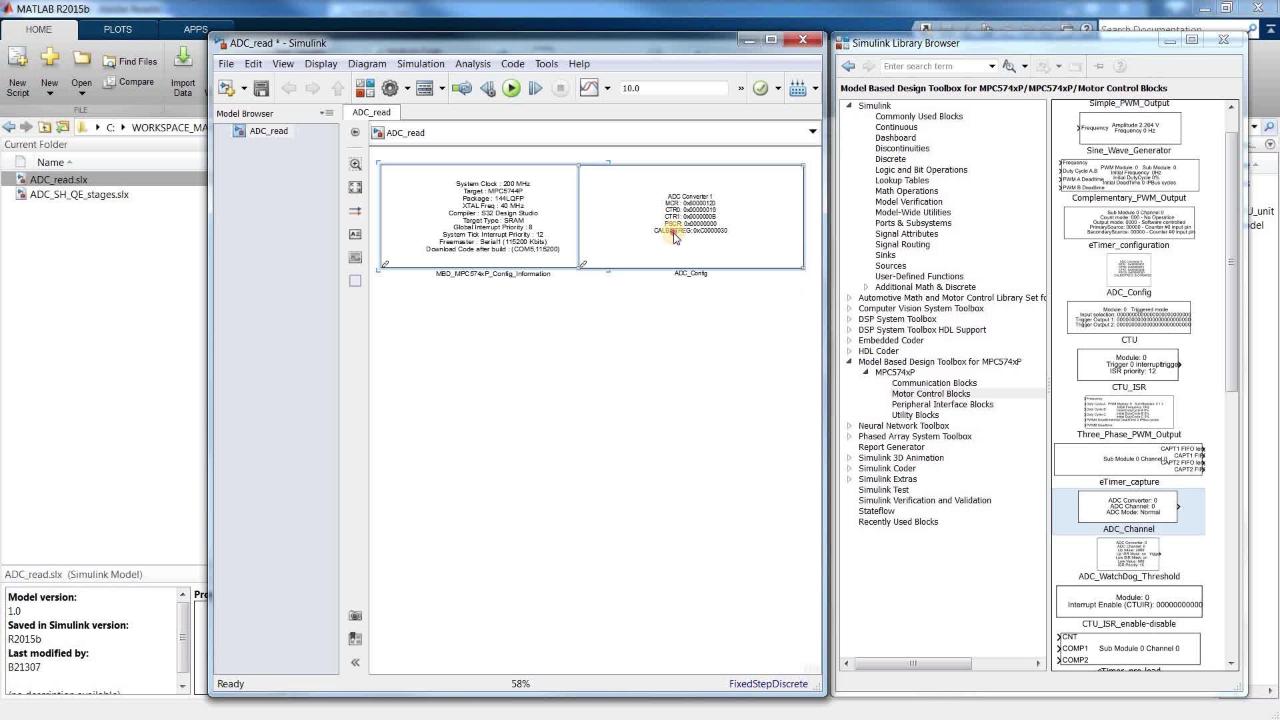Click the Save model icon
The image size is (1280, 720).
(261, 88)
